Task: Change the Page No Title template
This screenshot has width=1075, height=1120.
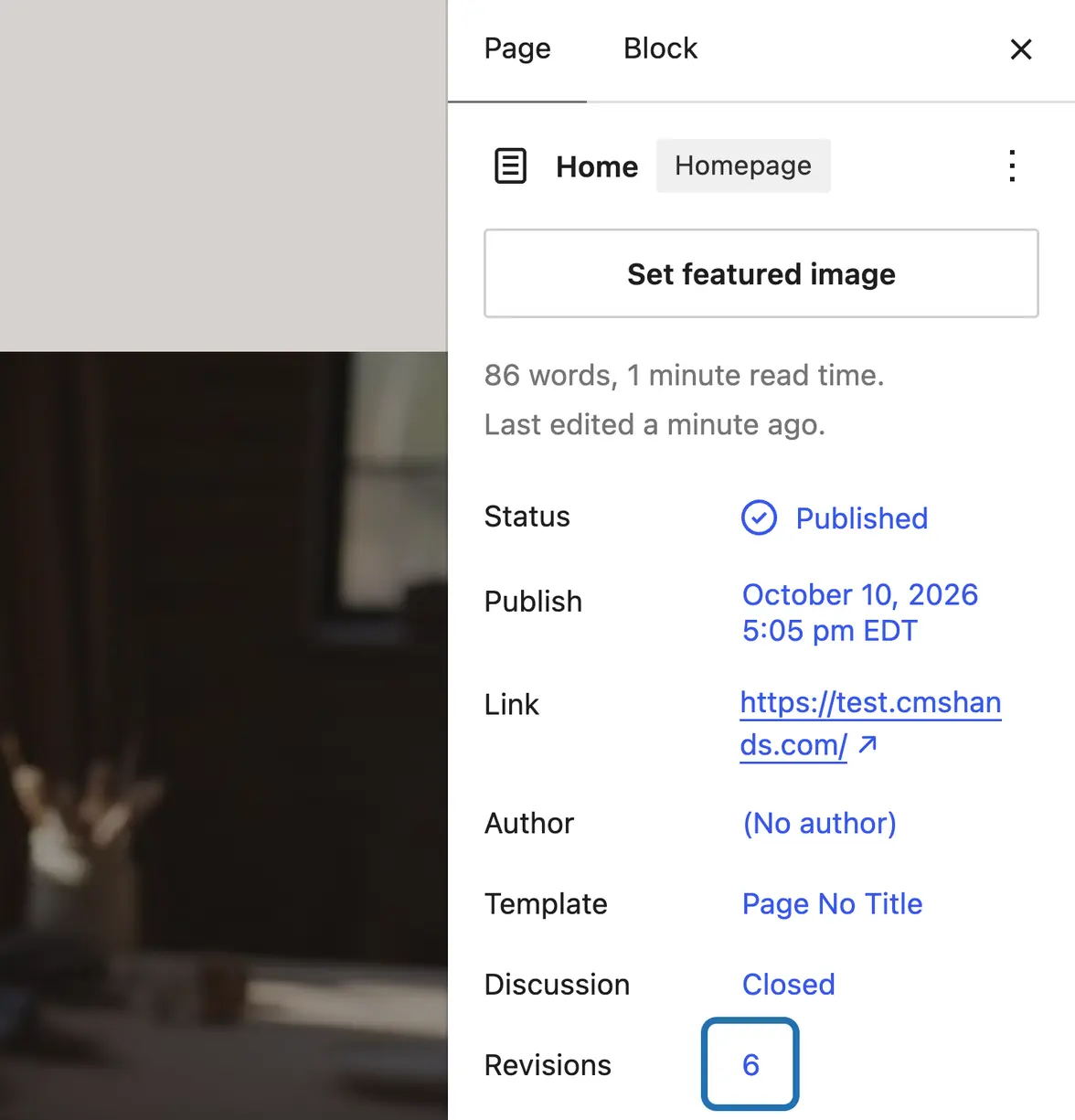Action: click(833, 903)
